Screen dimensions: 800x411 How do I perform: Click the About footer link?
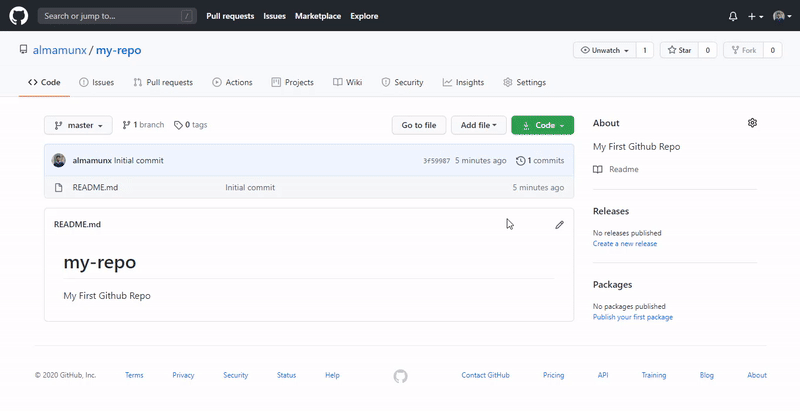coord(757,375)
